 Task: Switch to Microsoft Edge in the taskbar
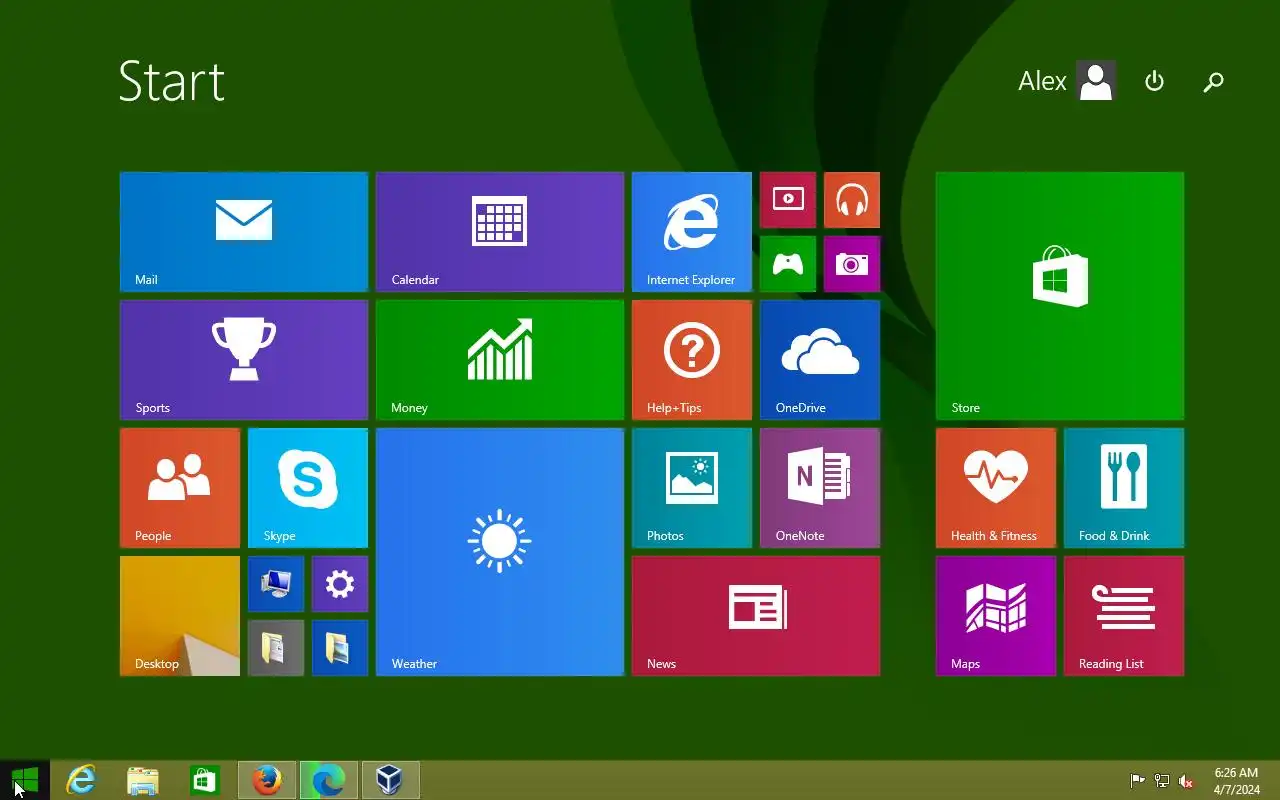[x=329, y=780]
